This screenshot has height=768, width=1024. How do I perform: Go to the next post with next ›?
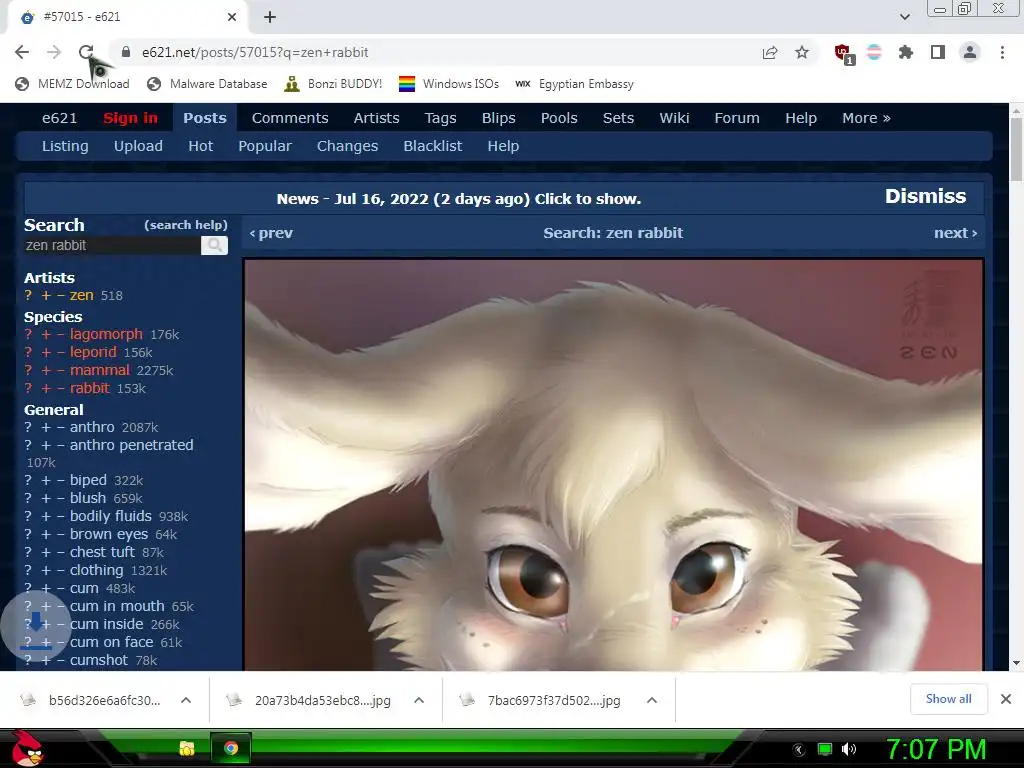coord(955,233)
